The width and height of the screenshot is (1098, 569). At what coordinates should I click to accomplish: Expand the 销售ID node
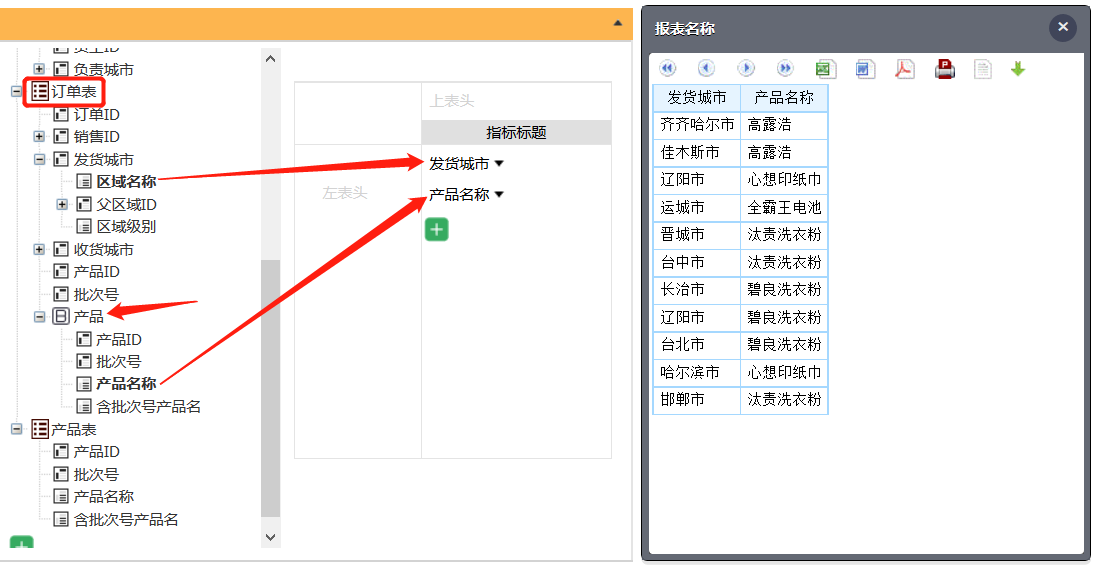point(39,137)
